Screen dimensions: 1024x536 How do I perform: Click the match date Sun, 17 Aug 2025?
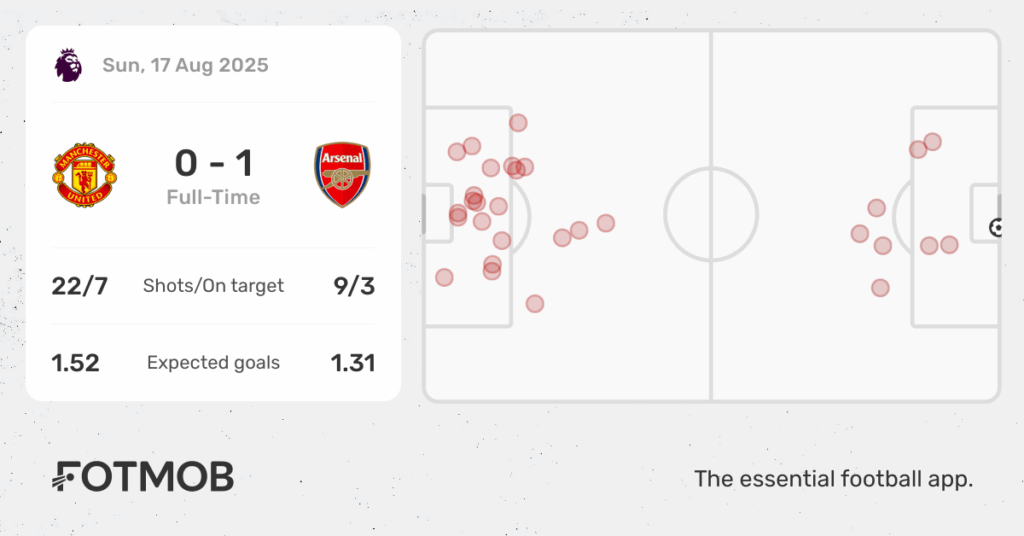pos(185,65)
